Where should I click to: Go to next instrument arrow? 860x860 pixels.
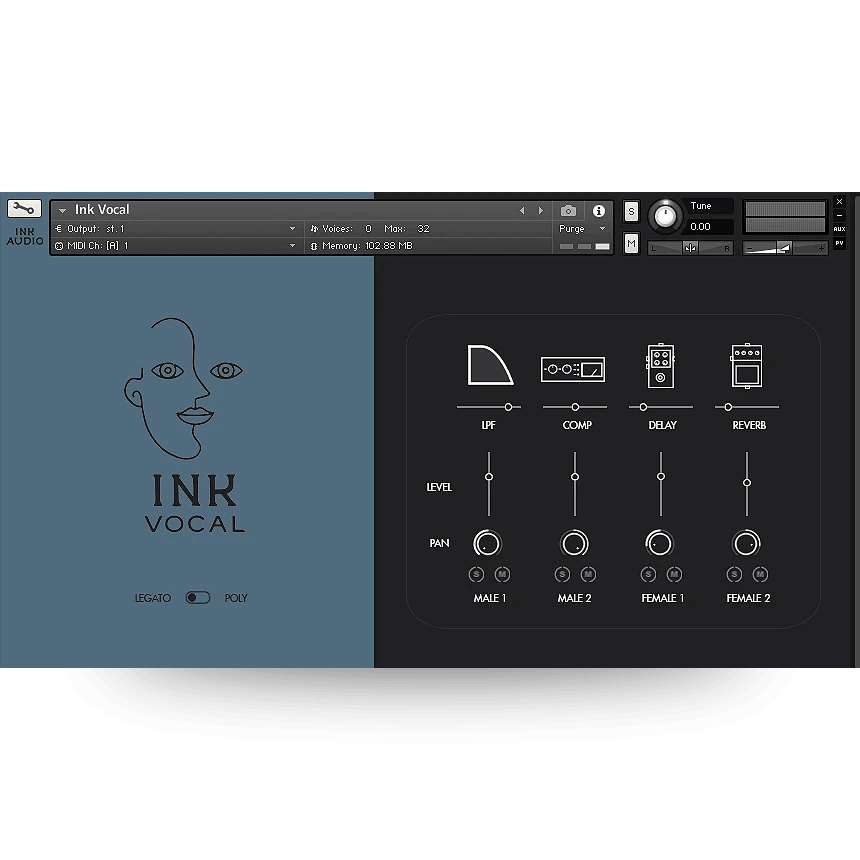click(x=541, y=211)
